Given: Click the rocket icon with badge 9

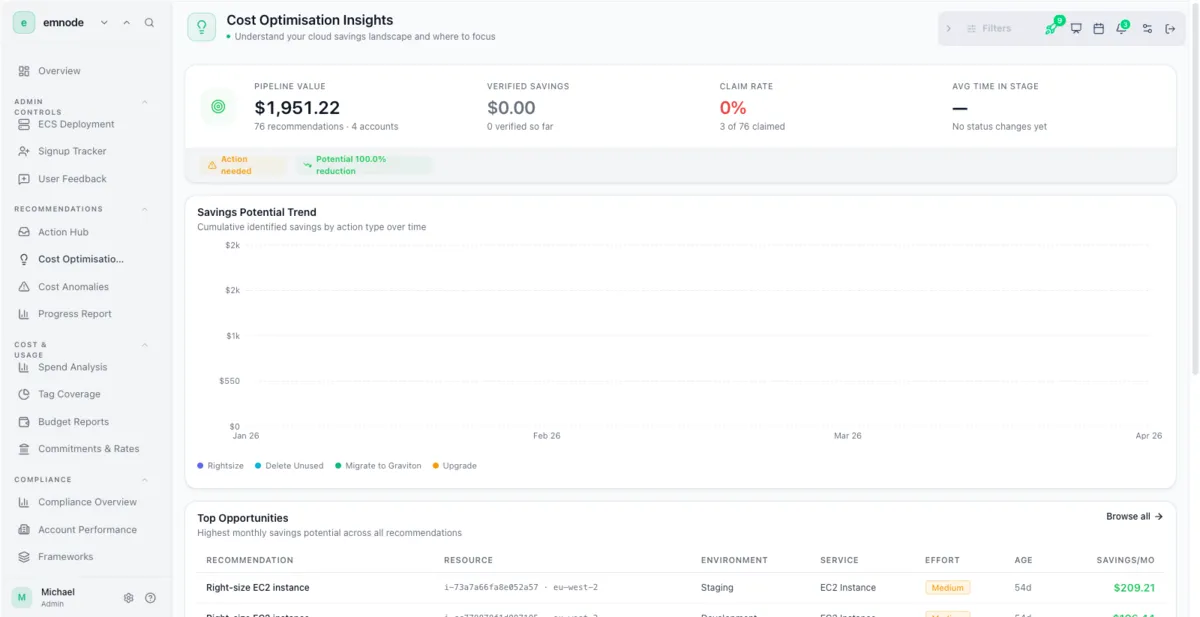Looking at the screenshot, I should pos(1051,28).
